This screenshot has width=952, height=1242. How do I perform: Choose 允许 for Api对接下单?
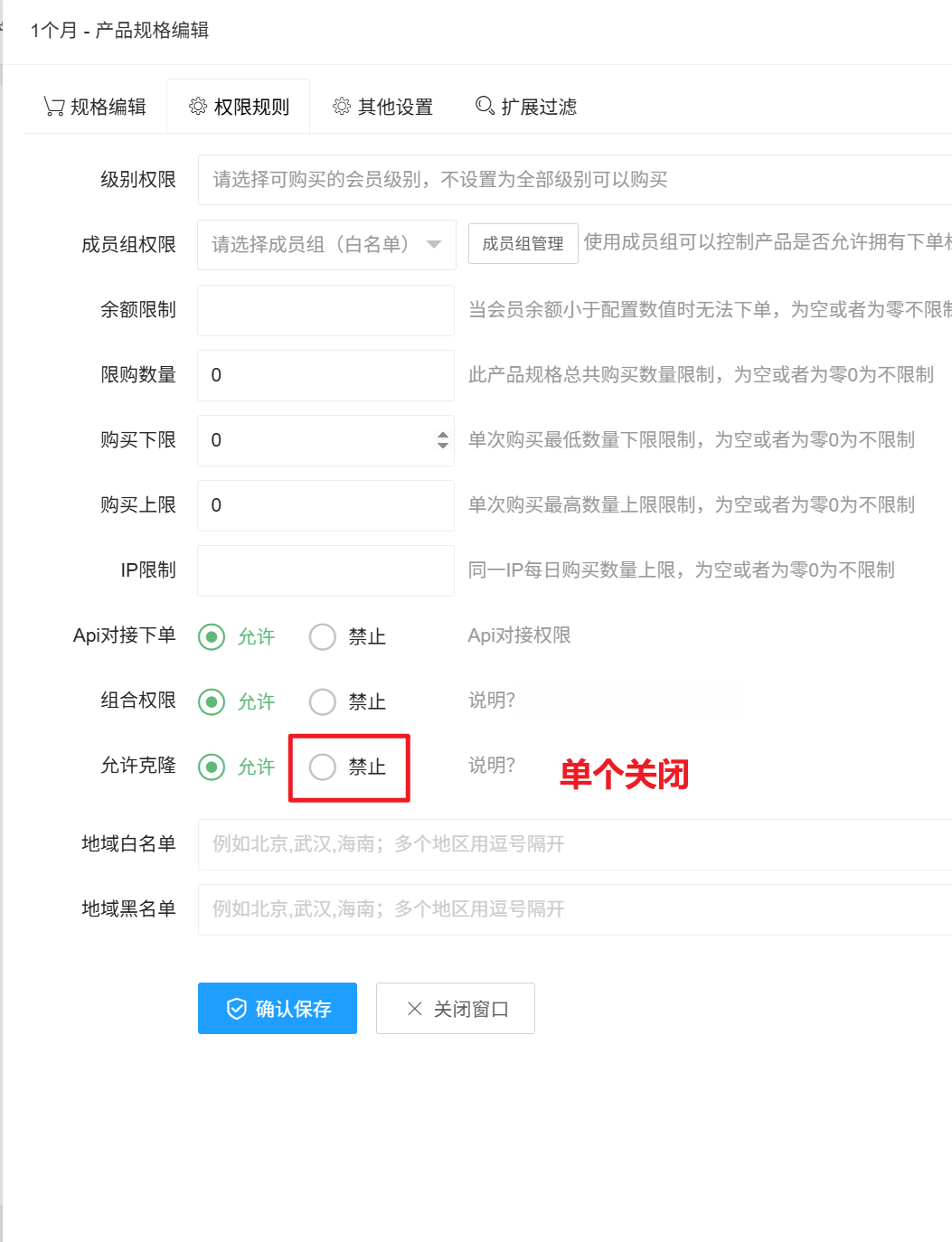coord(212,637)
